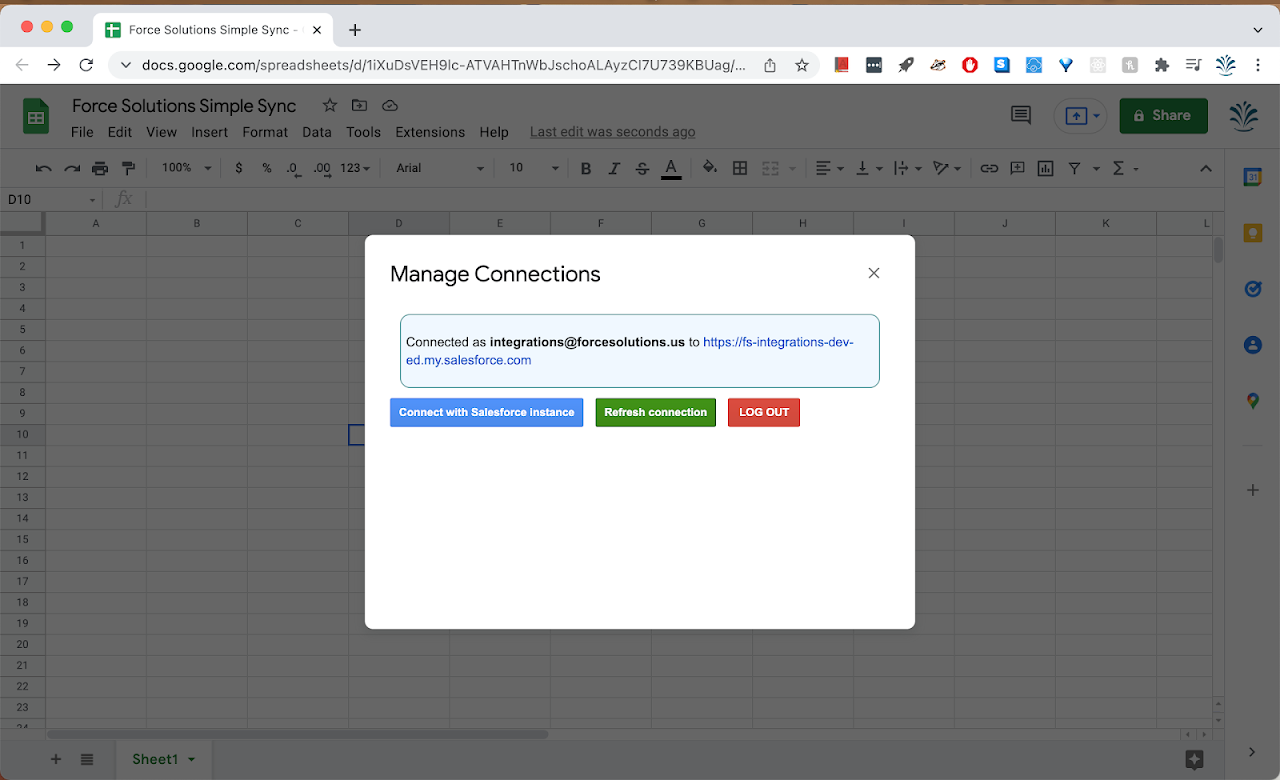The width and height of the screenshot is (1280, 780).
Task: Click the cloud document status icon
Action: pyautogui.click(x=390, y=105)
